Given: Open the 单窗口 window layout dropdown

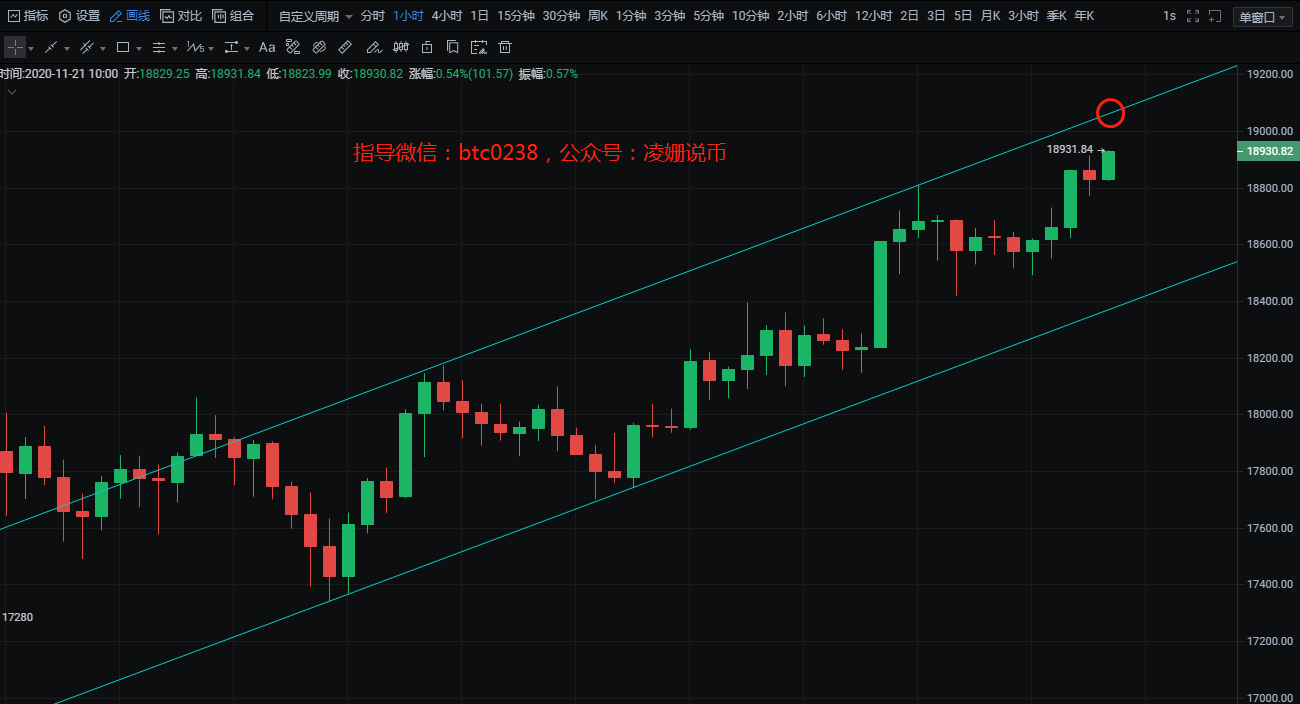Looking at the screenshot, I should click(x=1263, y=17).
